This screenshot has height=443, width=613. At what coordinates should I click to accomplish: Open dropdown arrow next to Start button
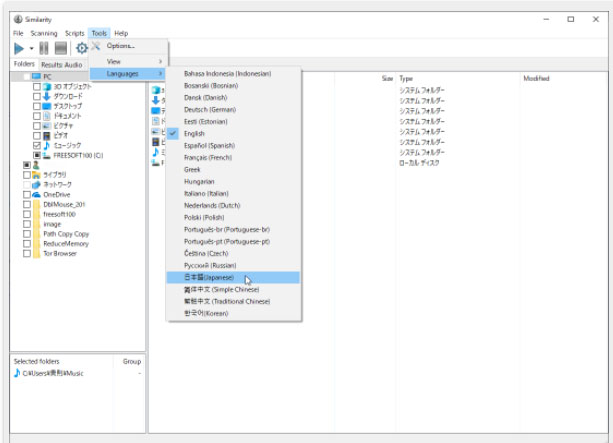point(32,48)
